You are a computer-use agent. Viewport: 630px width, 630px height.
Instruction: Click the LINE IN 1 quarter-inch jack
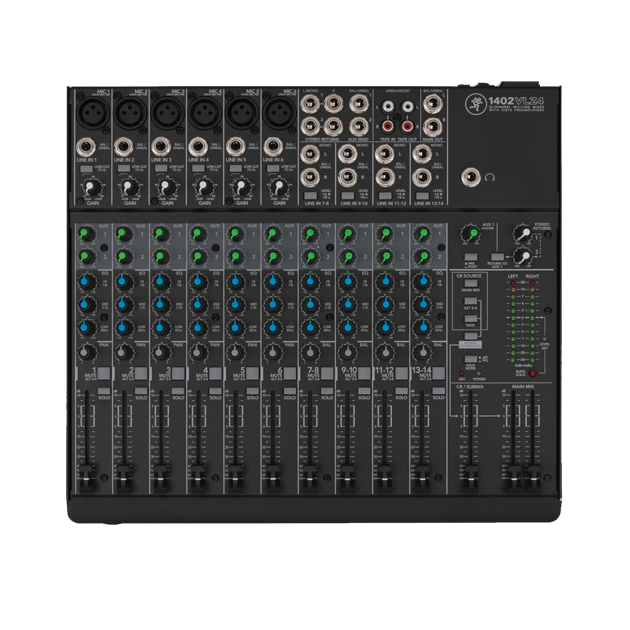pos(86,147)
